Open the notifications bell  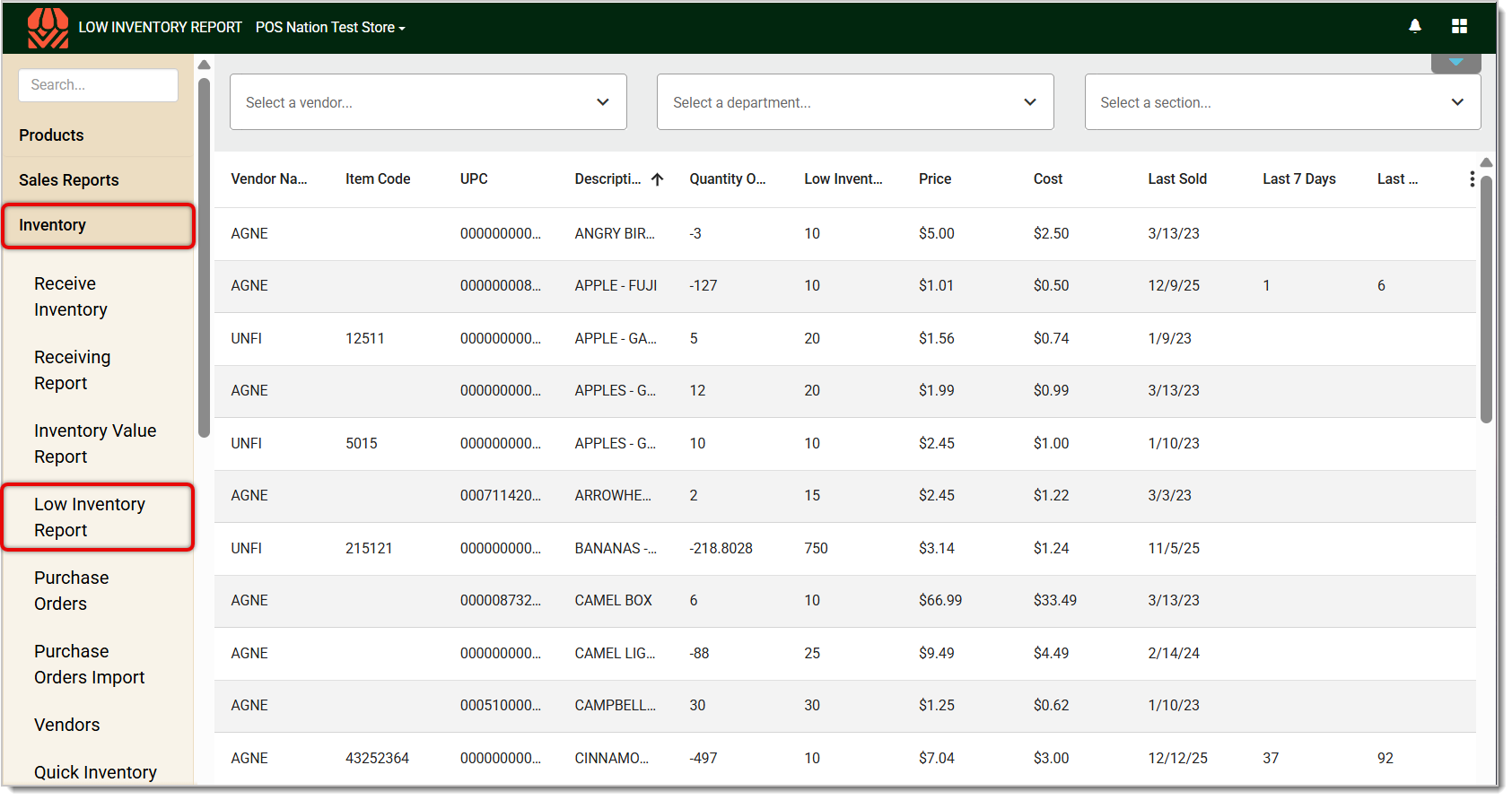click(x=1415, y=26)
